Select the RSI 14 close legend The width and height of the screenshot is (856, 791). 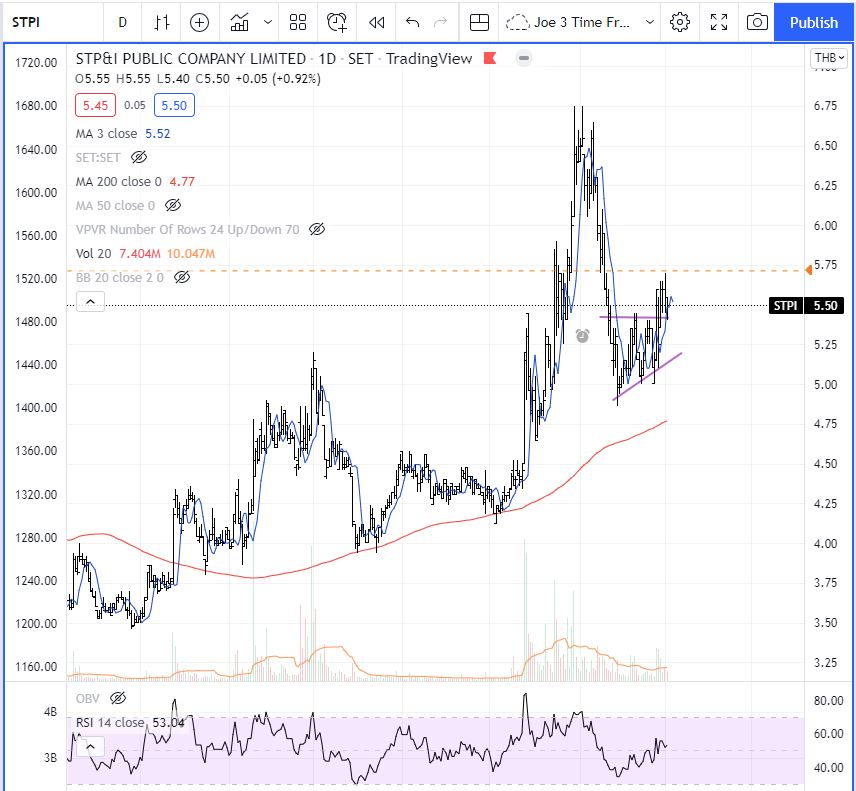tap(110, 722)
